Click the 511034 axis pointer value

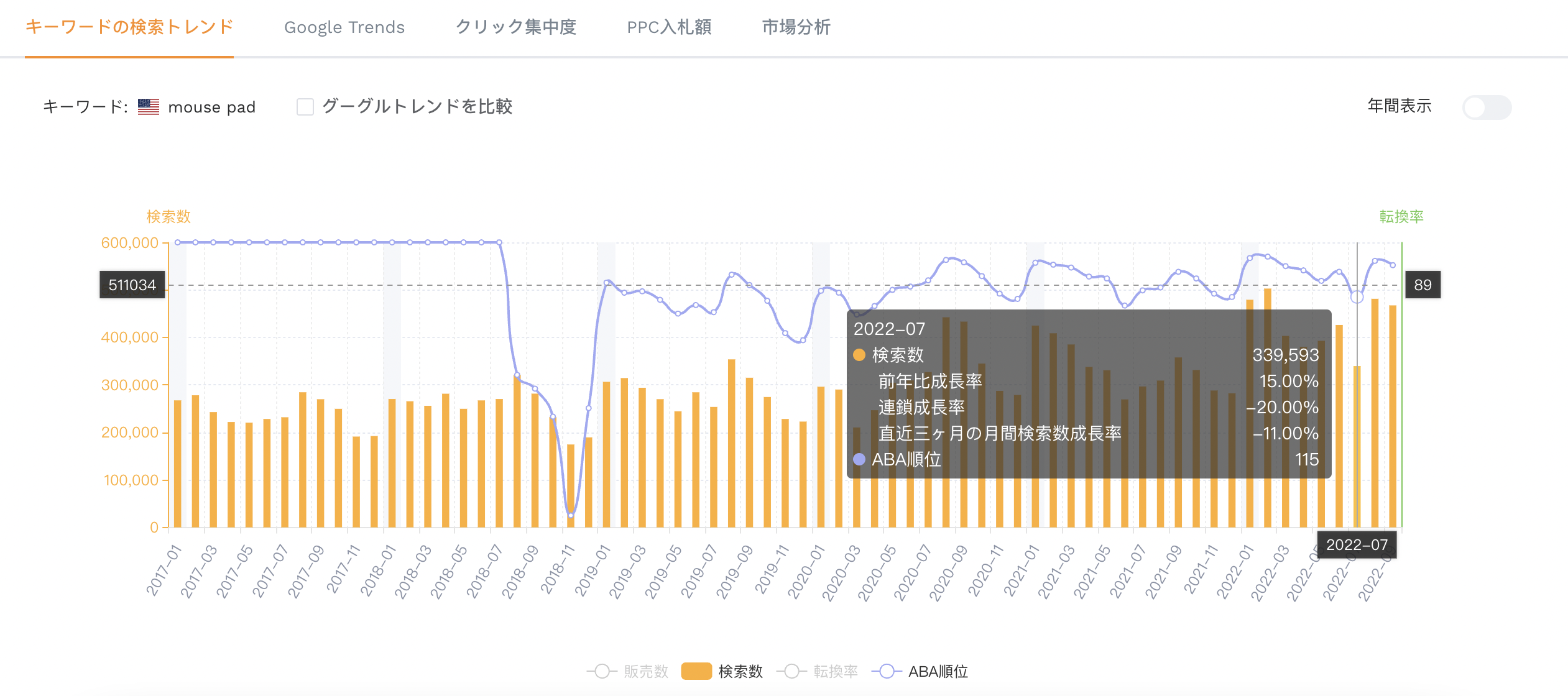pos(132,285)
